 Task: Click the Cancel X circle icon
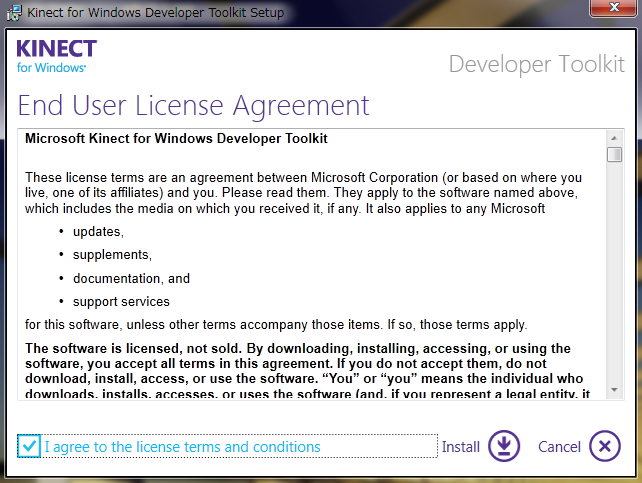tap(605, 446)
